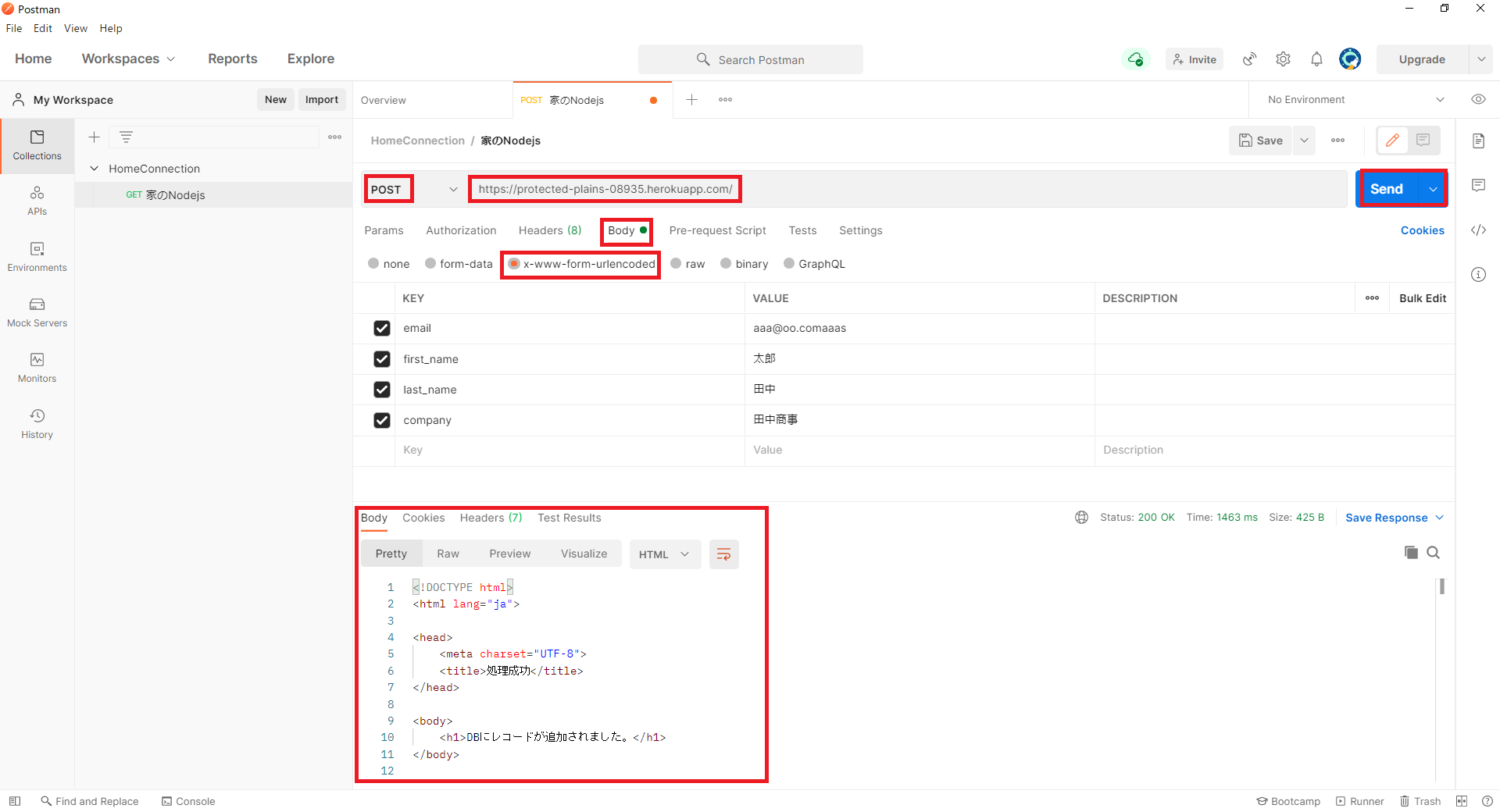Click the request URL input field

click(604, 188)
